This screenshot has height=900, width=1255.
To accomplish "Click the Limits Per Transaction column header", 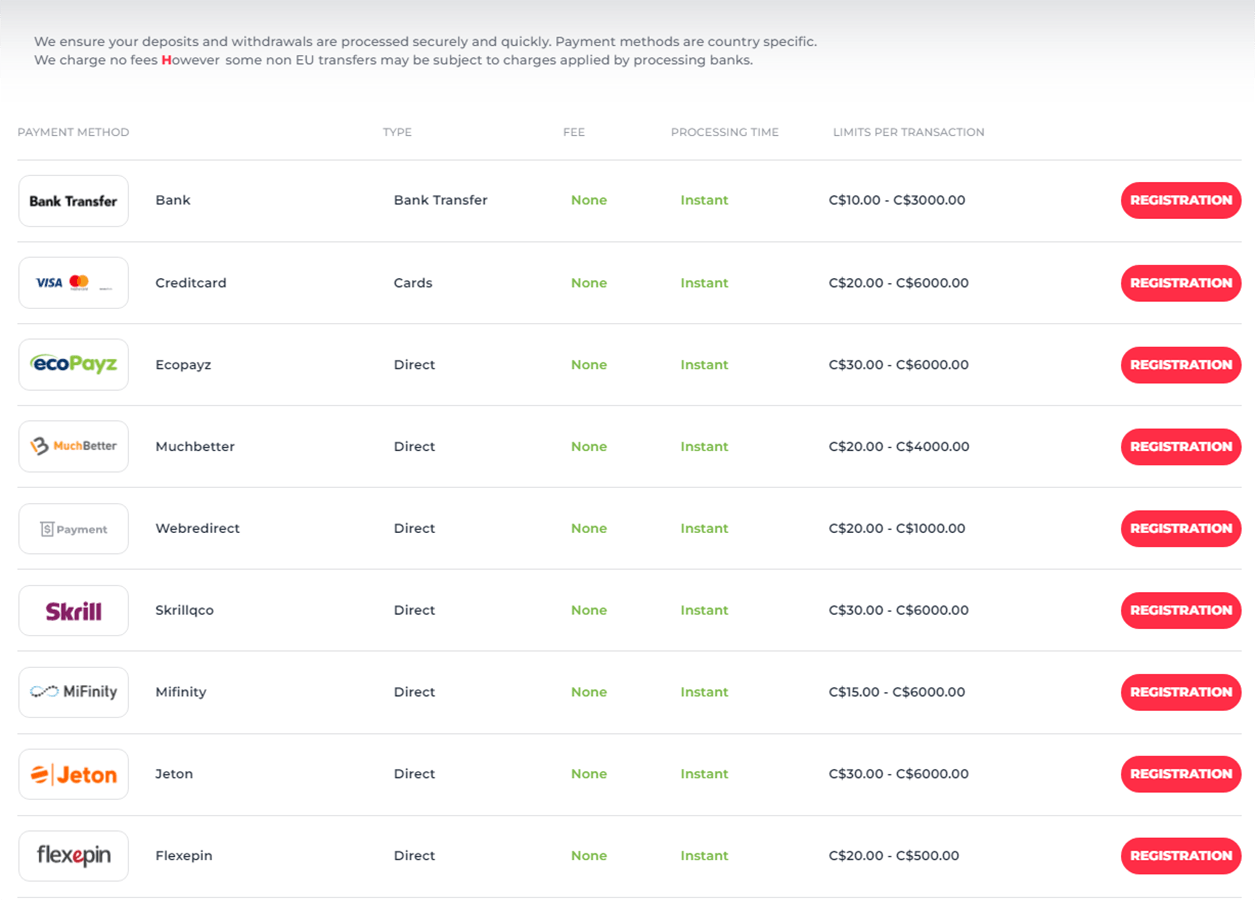I will pos(908,132).
